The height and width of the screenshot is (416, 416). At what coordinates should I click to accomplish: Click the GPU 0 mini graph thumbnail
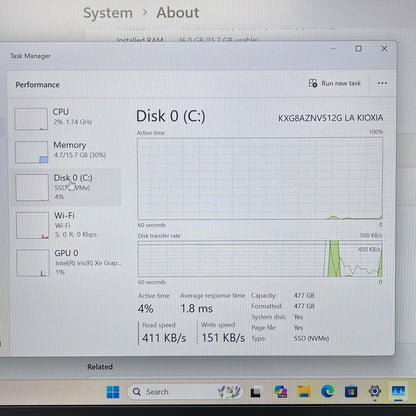click(33, 263)
